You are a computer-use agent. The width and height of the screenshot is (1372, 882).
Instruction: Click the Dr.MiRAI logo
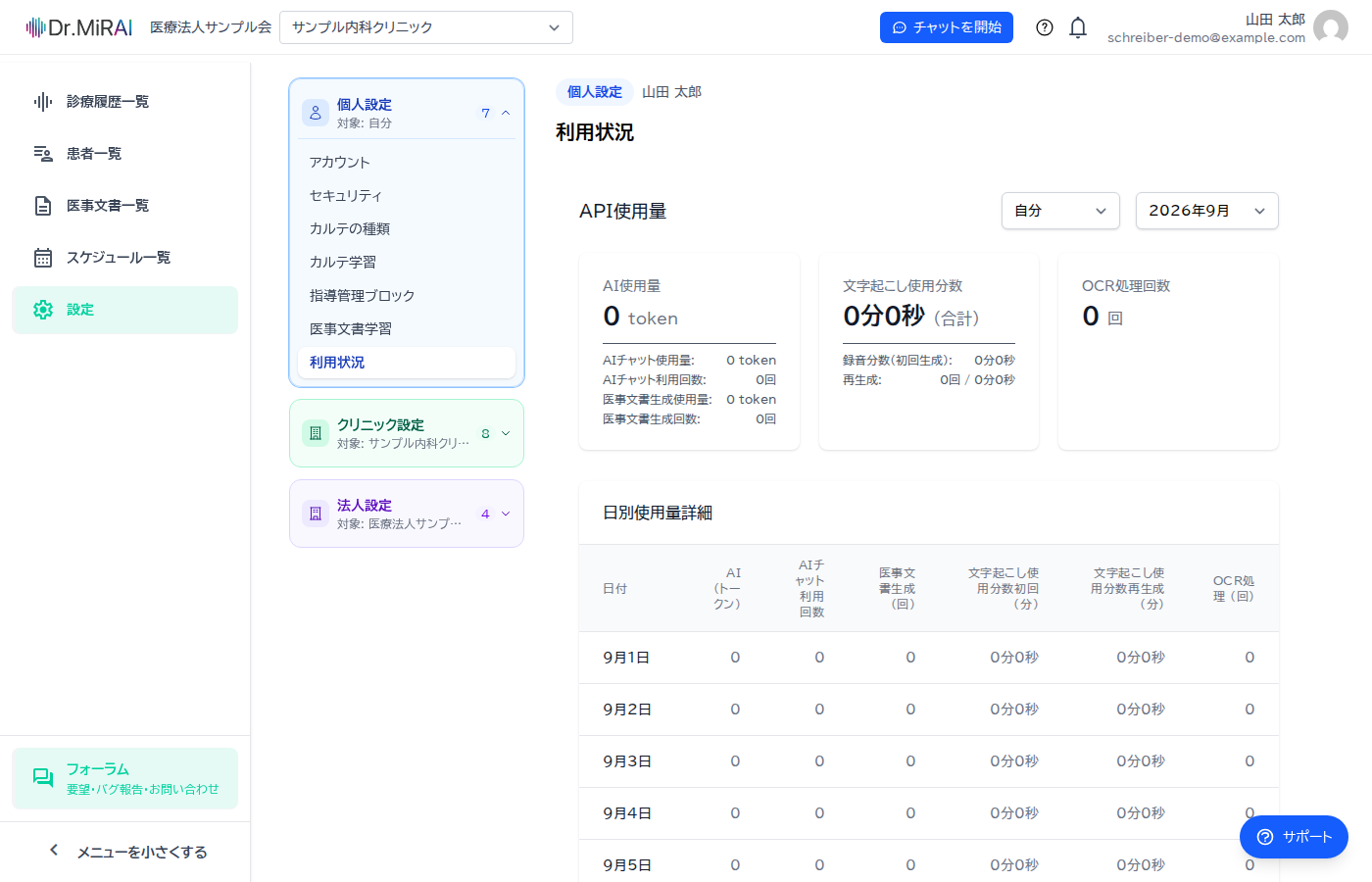coord(79,27)
